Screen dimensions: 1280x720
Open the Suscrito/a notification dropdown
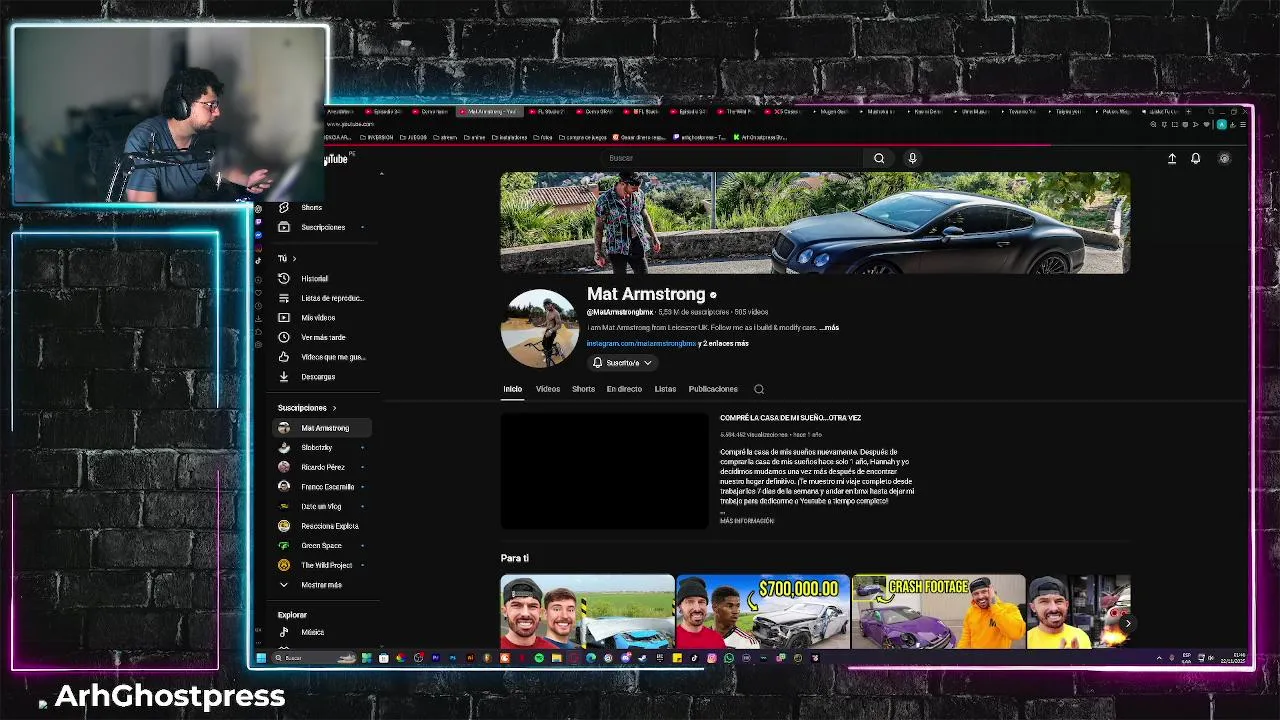tap(622, 362)
